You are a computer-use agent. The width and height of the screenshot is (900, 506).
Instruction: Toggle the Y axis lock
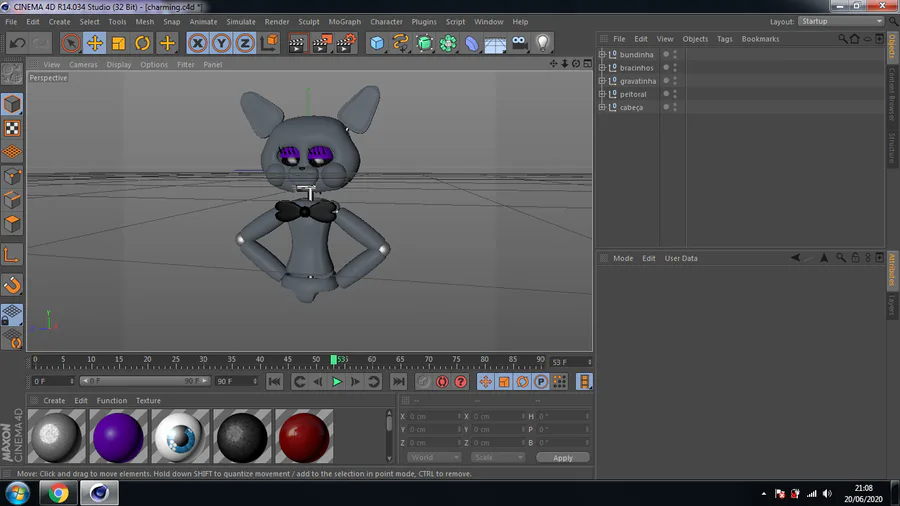tap(221, 43)
